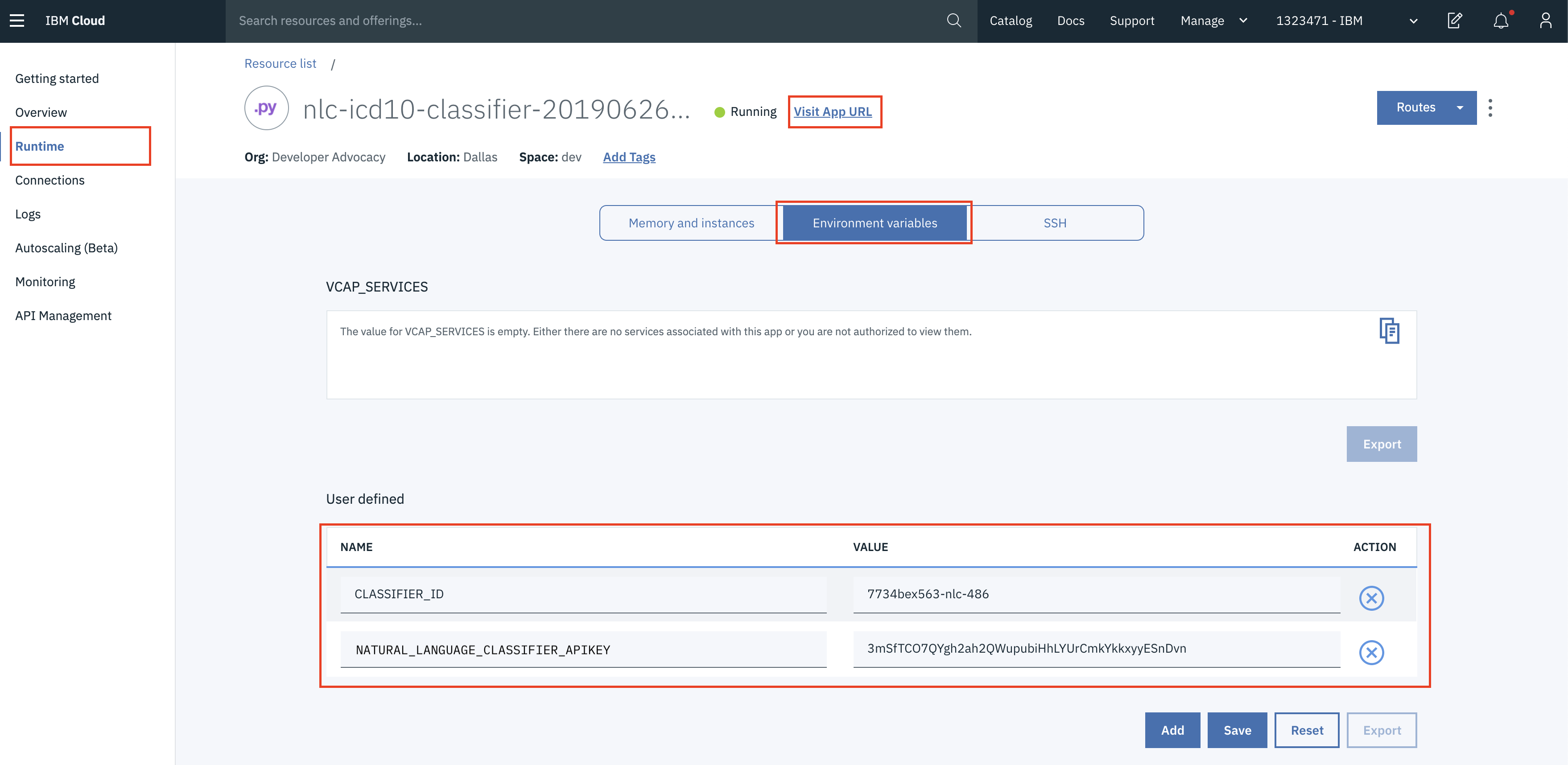Screen dimensions: 1568x765
Task: Click the Add Tags link
Action: pyautogui.click(x=629, y=157)
